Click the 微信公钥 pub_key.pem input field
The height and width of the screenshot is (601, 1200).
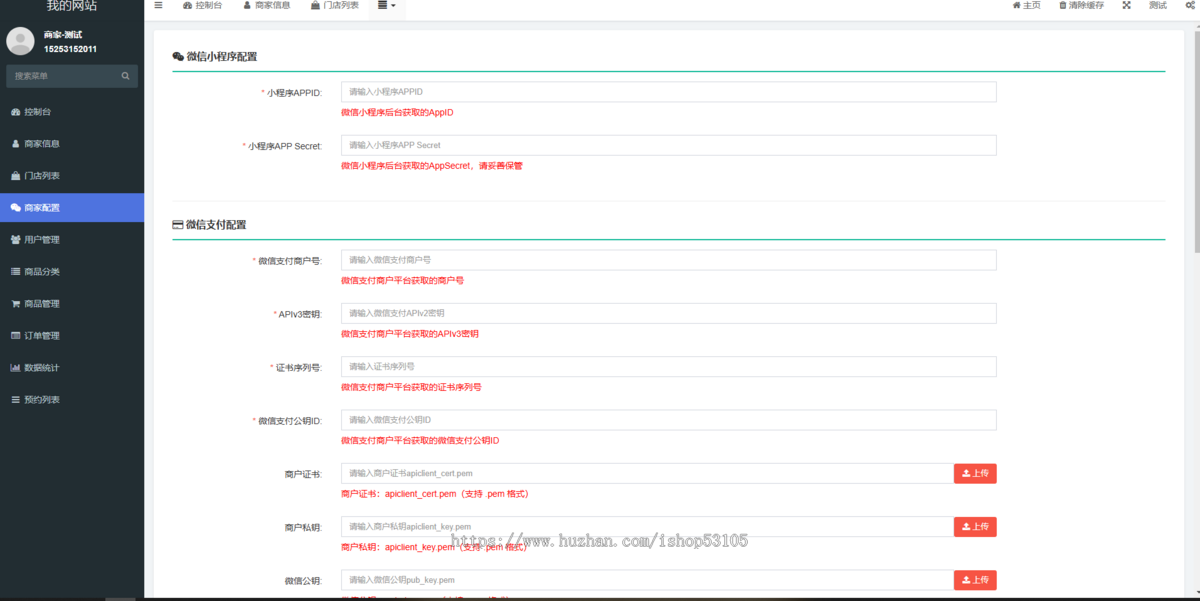(647, 580)
